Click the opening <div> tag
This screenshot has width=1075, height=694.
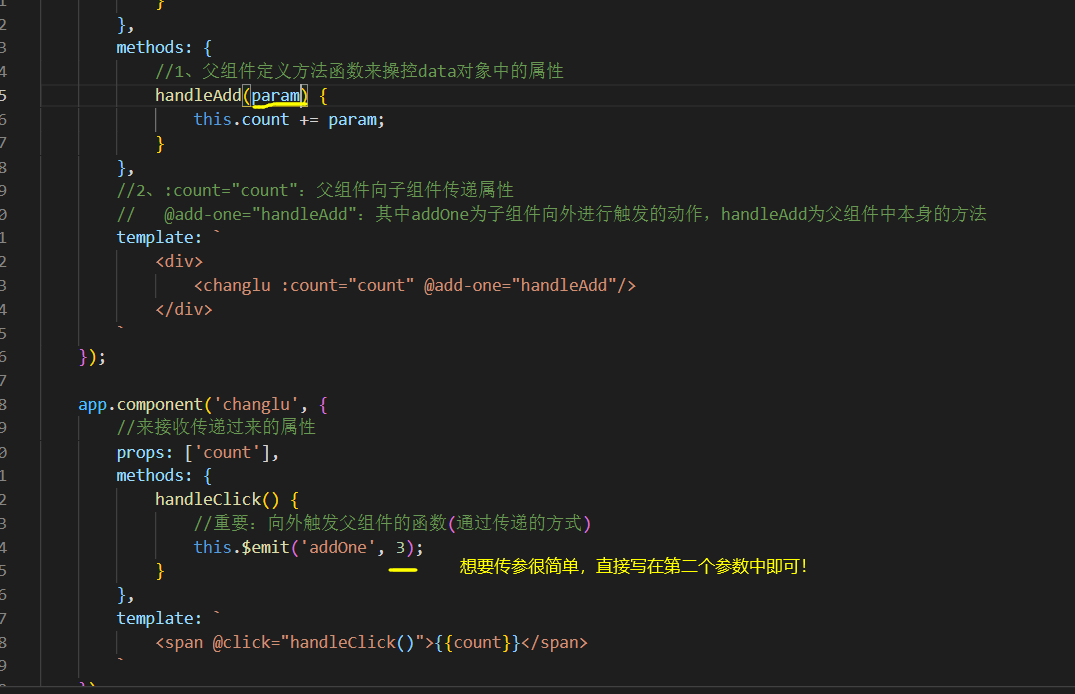(x=179, y=261)
